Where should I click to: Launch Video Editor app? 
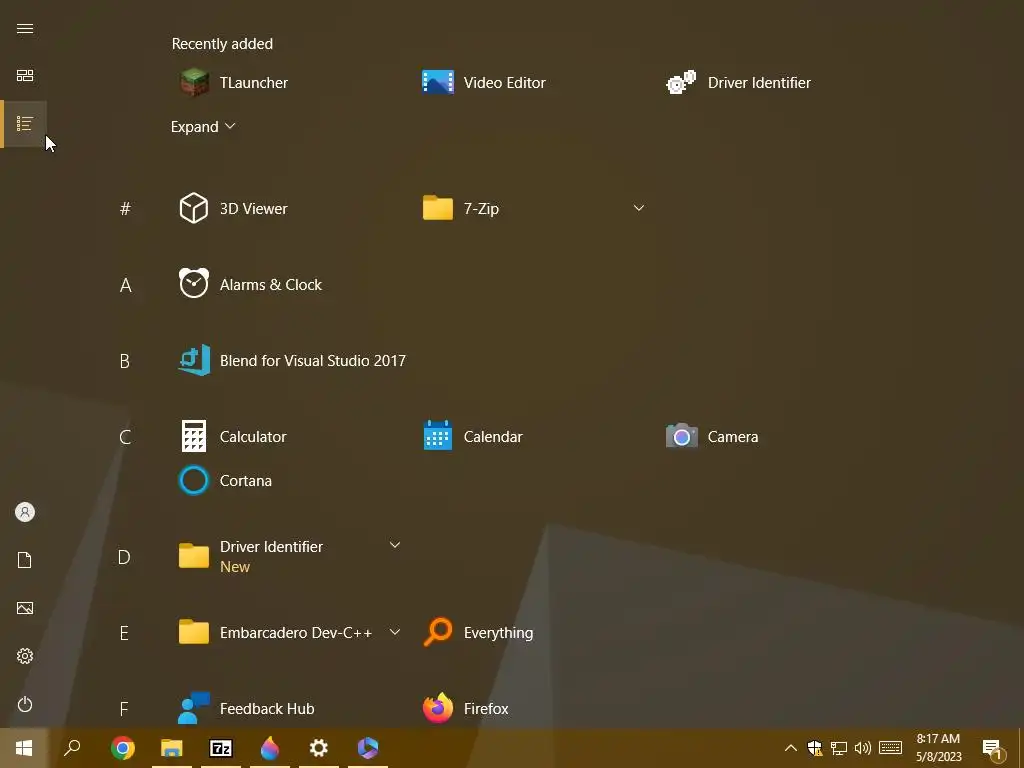click(x=484, y=83)
